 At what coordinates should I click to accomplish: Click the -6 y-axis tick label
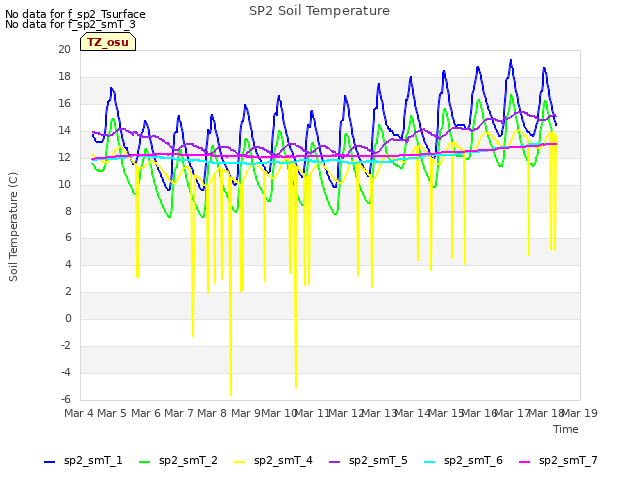point(66,399)
